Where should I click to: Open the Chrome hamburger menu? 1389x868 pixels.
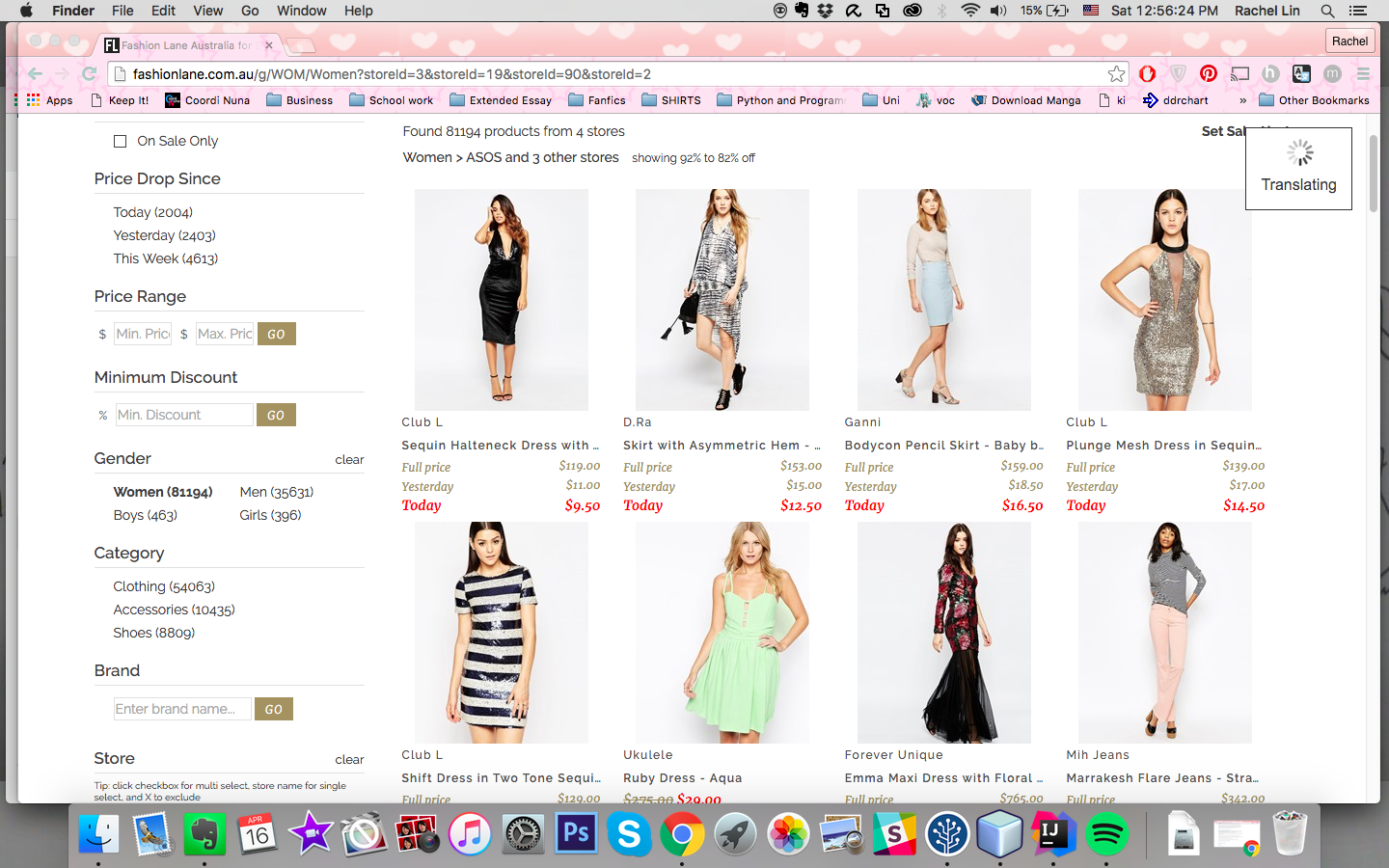pos(1363,73)
